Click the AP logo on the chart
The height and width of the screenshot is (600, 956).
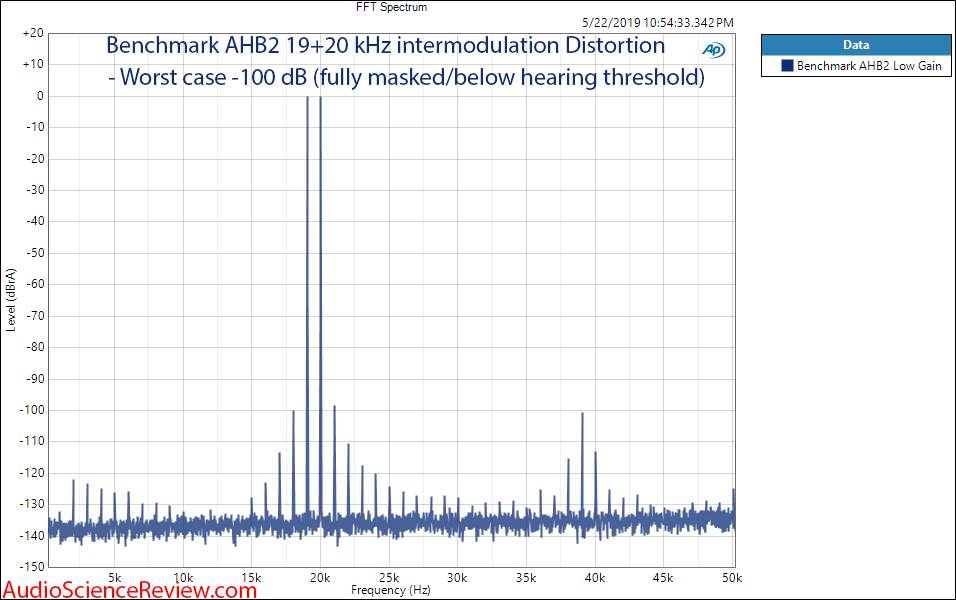coord(713,50)
